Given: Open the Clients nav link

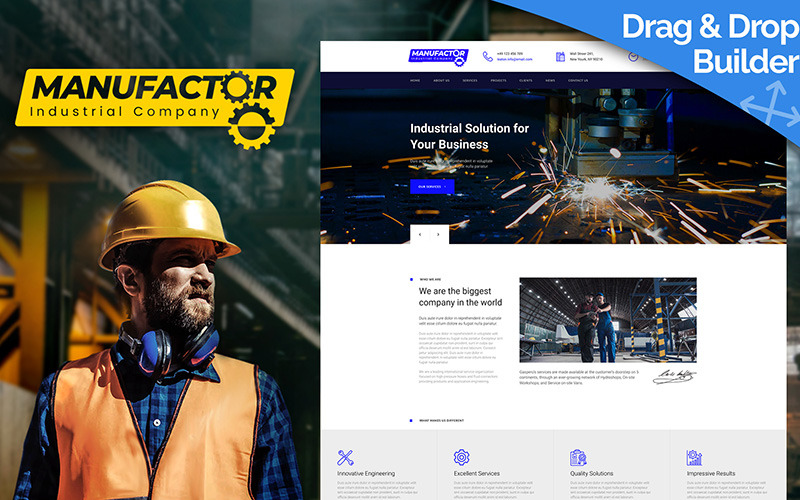Looking at the screenshot, I should tap(525, 80).
